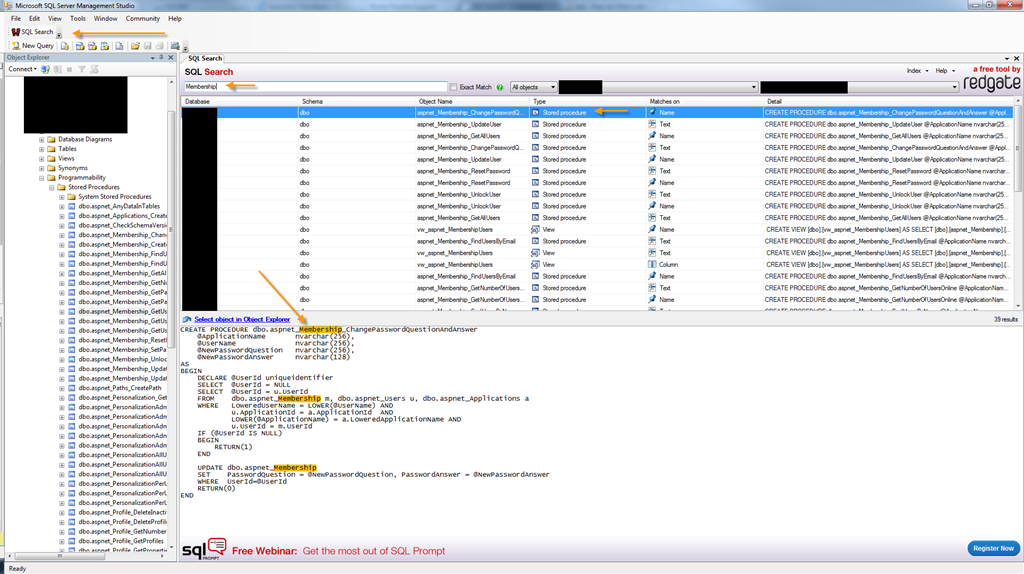This screenshot has width=1024, height=574.
Task: Sort results by Matches on column header
Action: coord(704,102)
